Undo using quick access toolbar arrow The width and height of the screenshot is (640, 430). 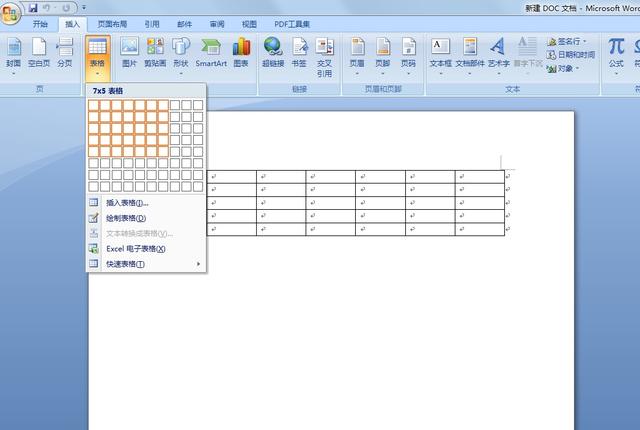[47, 8]
